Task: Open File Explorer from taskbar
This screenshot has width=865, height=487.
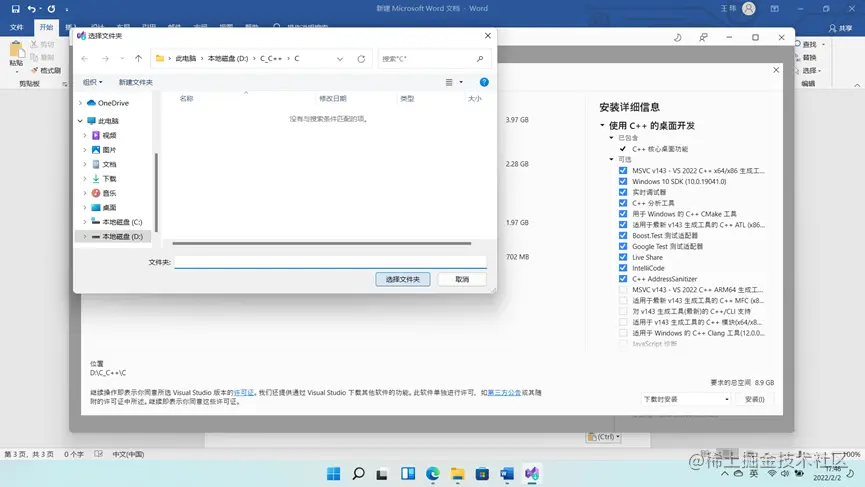Action: [457, 474]
